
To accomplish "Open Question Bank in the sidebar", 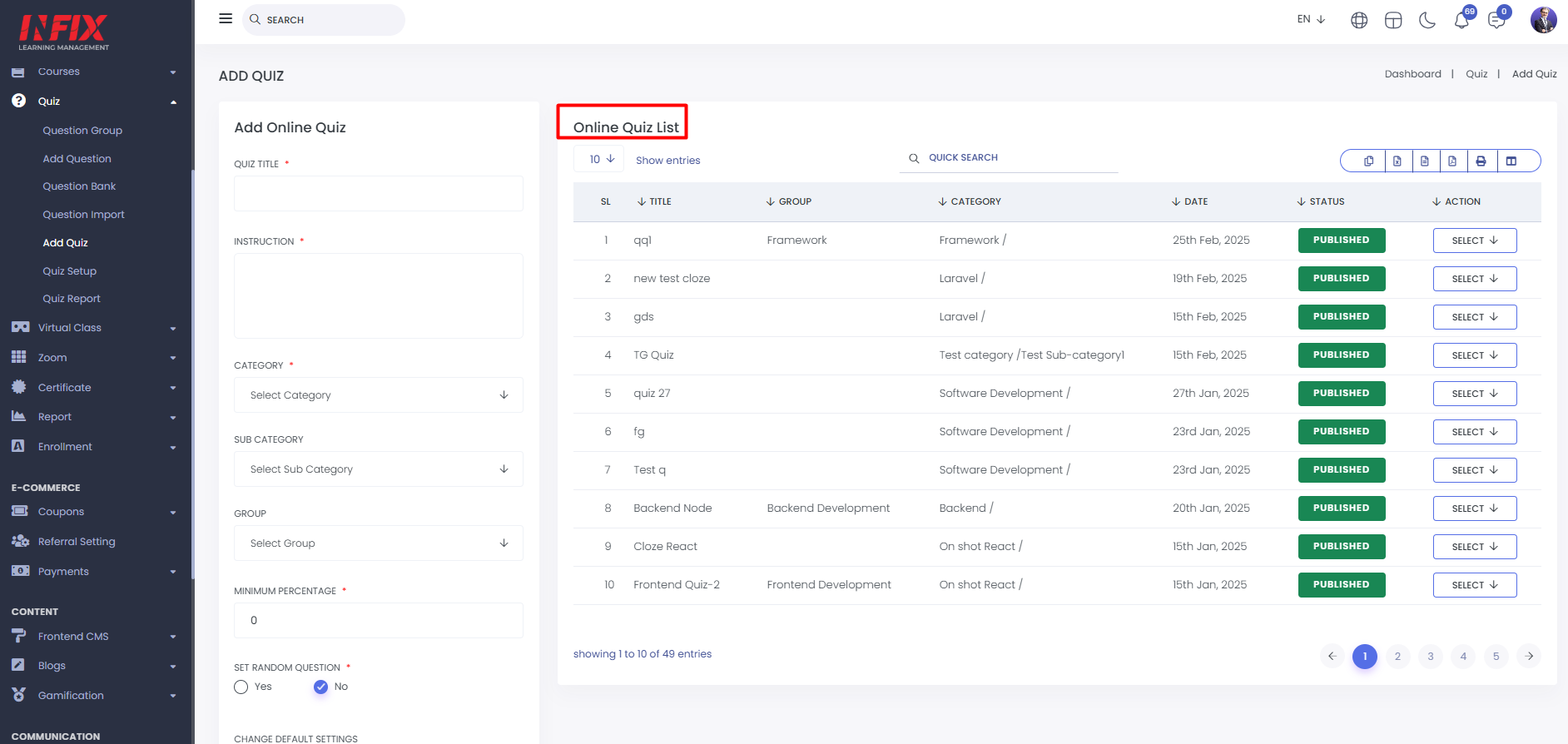I will 79,186.
